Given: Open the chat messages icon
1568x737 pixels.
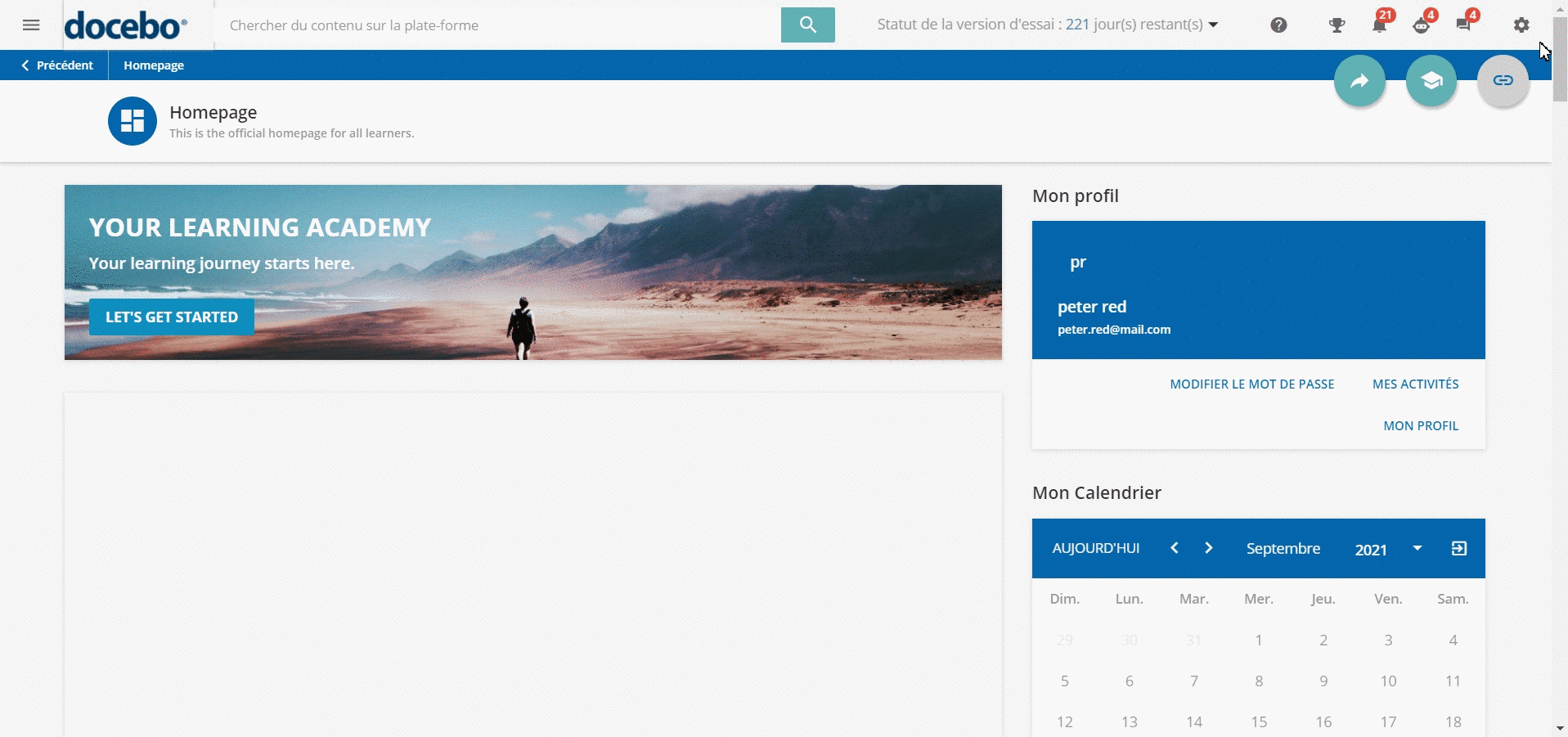Looking at the screenshot, I should [x=1463, y=25].
